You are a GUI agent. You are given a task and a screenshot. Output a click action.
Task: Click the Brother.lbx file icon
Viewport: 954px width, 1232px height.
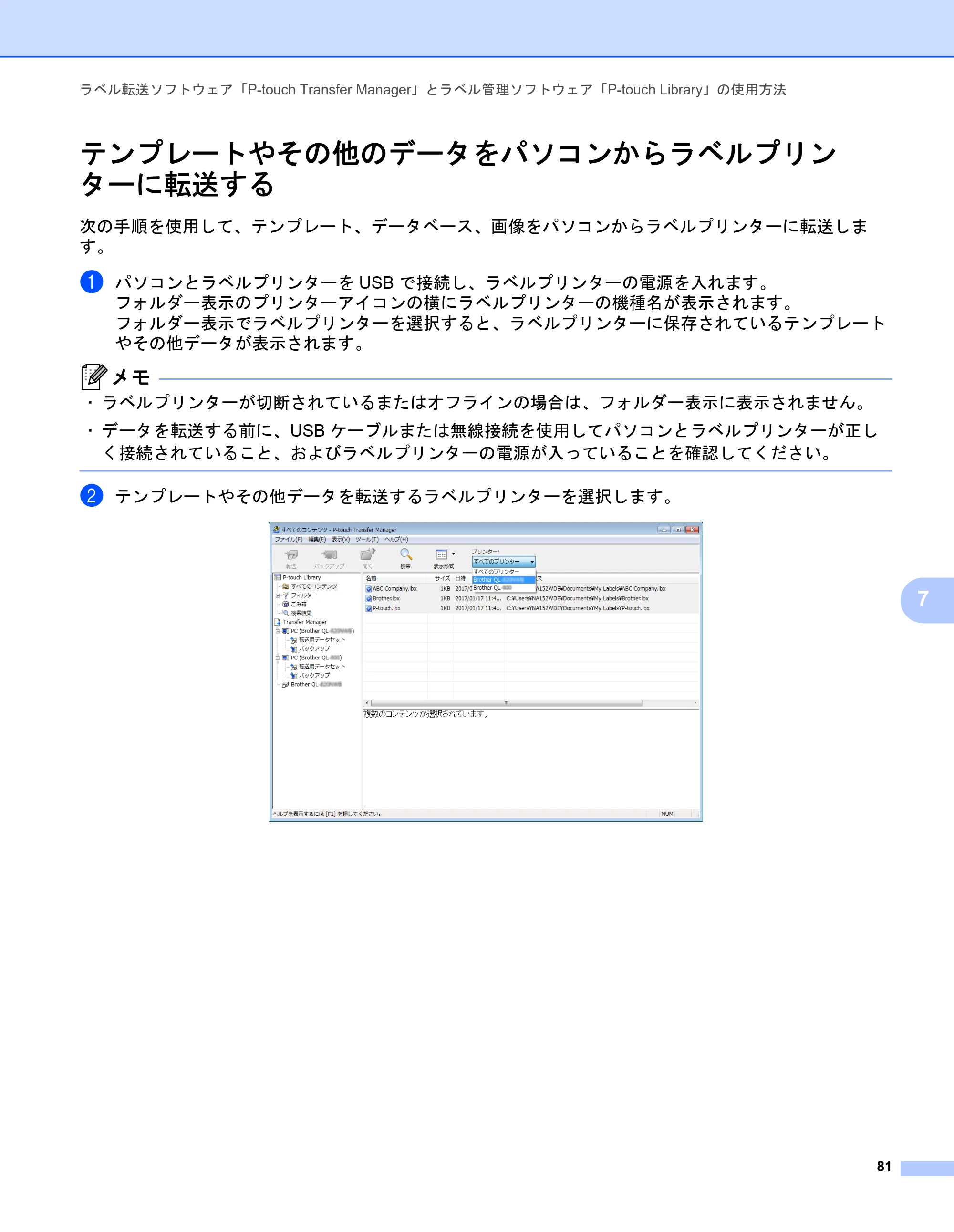pyautogui.click(x=369, y=598)
